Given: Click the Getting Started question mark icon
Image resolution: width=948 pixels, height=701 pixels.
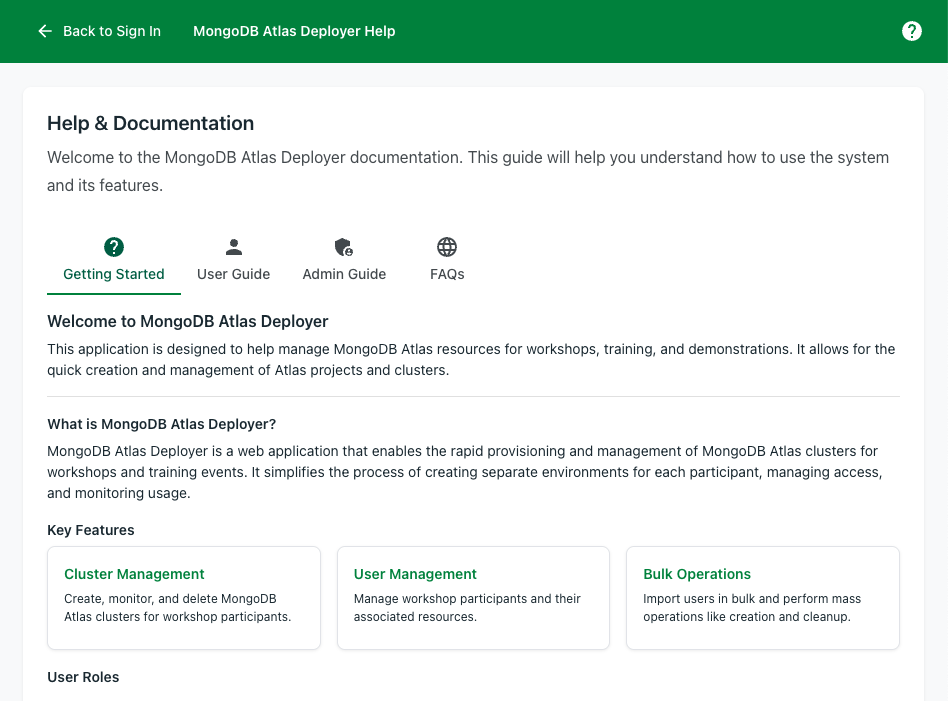Looking at the screenshot, I should click(114, 247).
